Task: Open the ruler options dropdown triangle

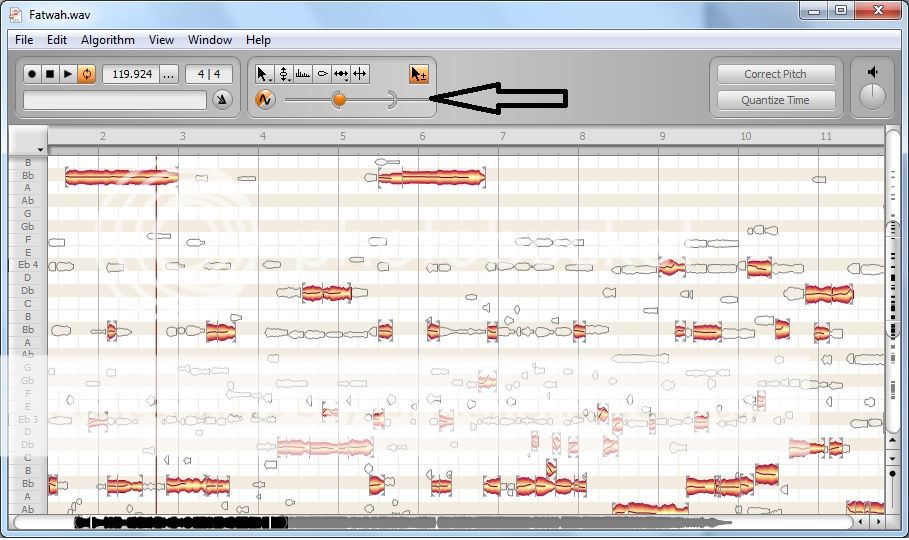Action: [x=41, y=149]
